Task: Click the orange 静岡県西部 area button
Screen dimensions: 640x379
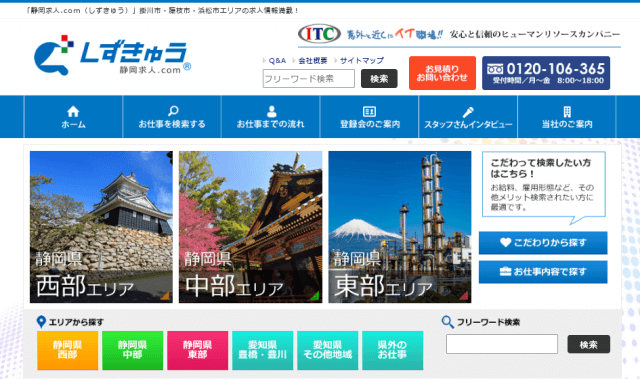Action: coord(68,350)
